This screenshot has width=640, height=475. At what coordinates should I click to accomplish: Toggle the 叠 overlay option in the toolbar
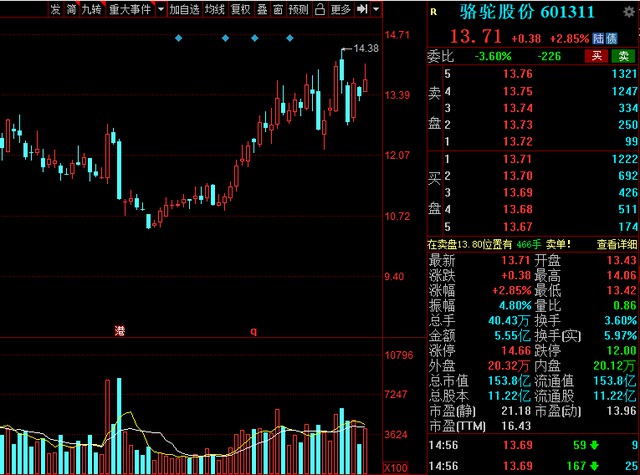coord(262,10)
